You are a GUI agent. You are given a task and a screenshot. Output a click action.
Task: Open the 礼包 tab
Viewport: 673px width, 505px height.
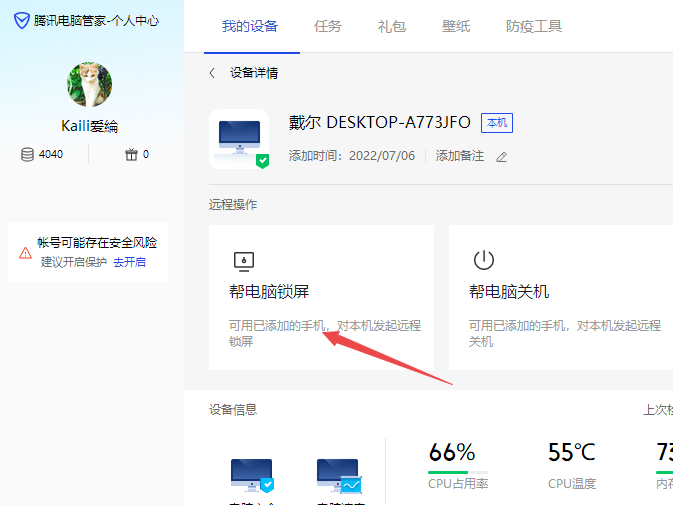(x=391, y=27)
